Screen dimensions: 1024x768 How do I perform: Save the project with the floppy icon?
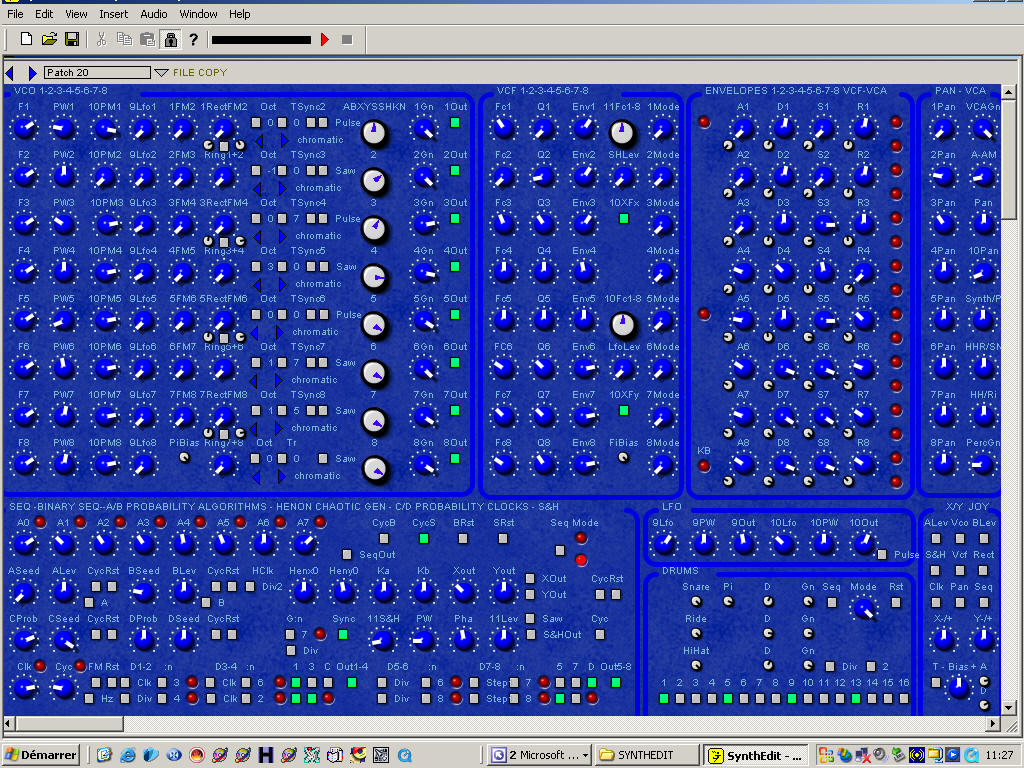[72, 39]
